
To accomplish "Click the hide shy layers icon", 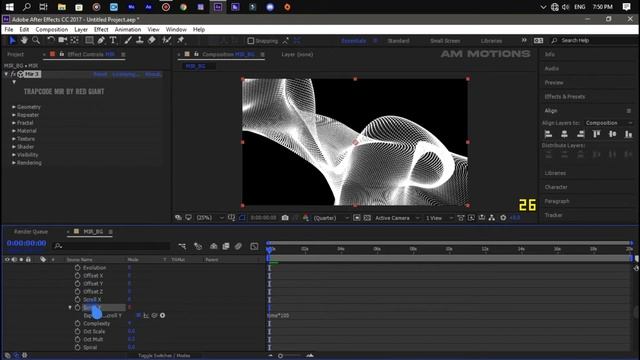I will click(x=213, y=246).
